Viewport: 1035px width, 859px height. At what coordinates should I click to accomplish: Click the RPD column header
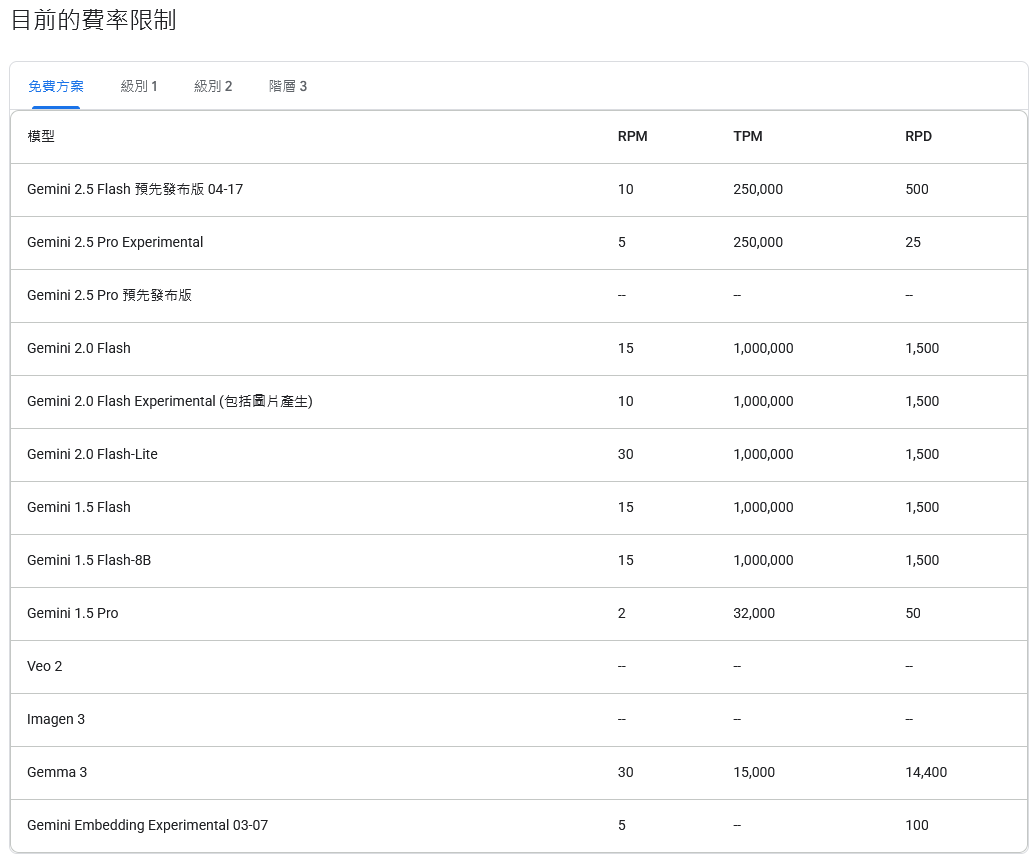click(x=918, y=136)
